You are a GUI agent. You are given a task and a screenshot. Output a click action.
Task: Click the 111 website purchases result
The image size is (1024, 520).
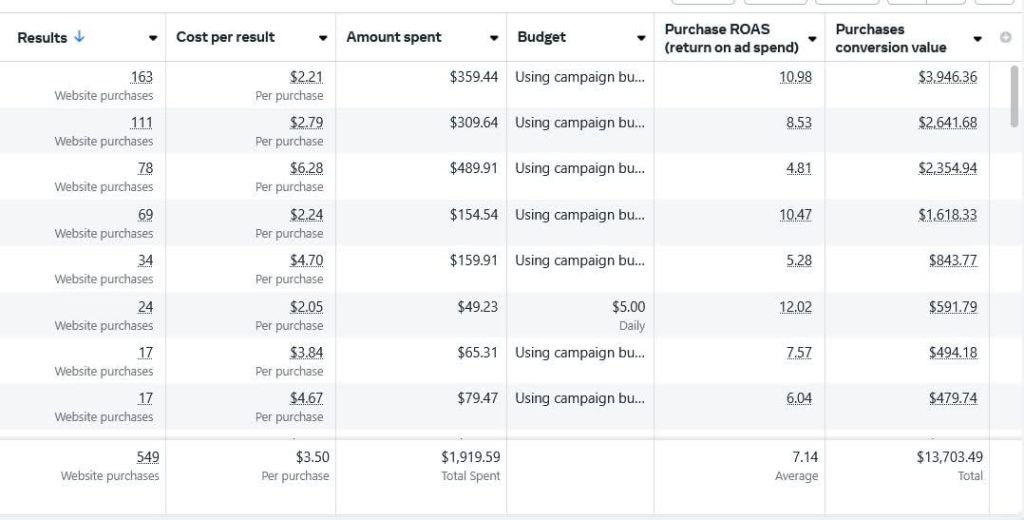pyautogui.click(x=141, y=123)
